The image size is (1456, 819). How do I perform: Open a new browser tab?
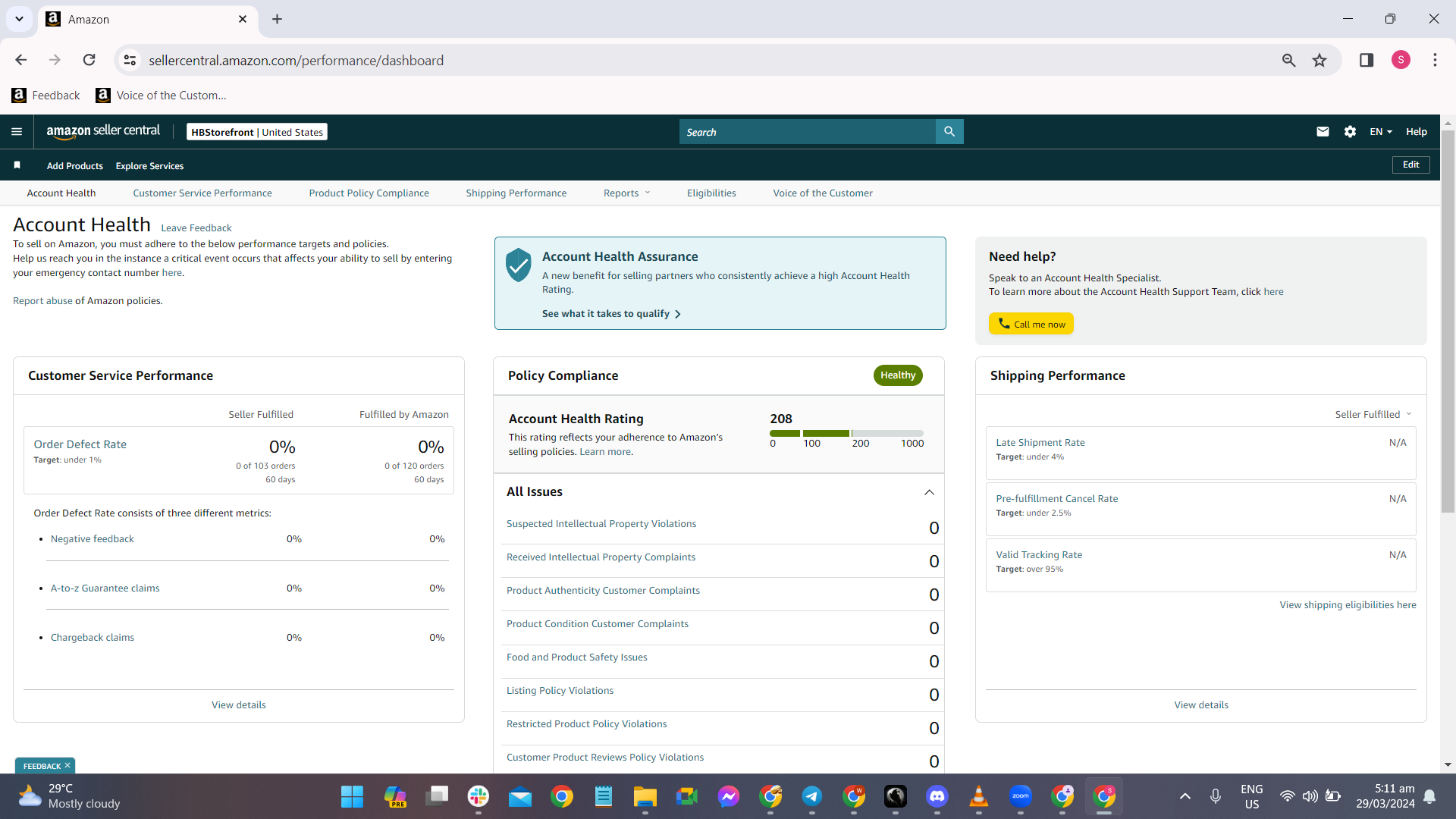tap(278, 19)
